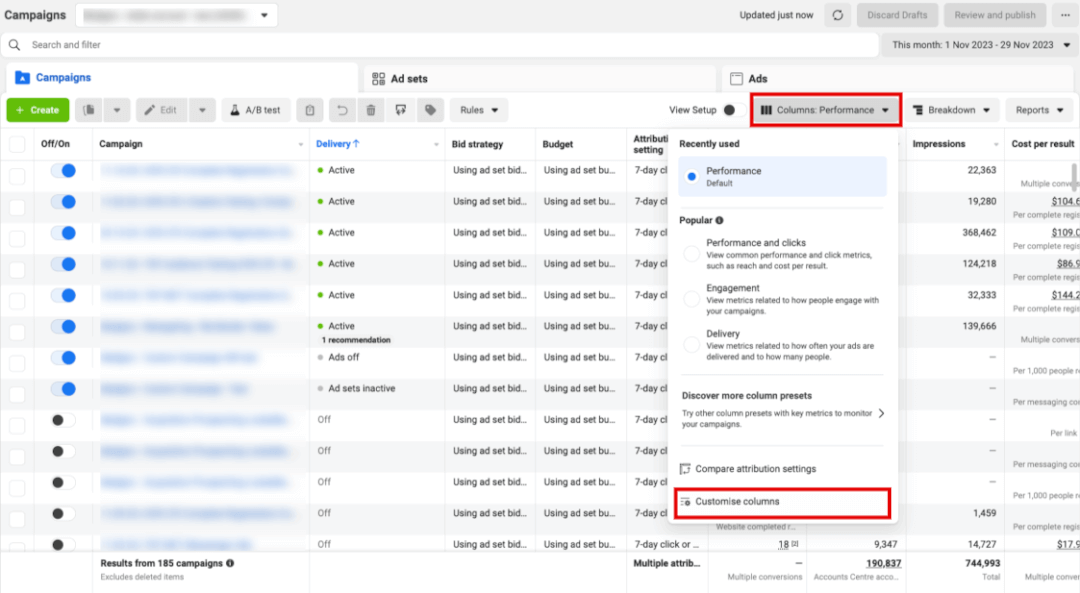Click the Bid strategy column header

coord(477,145)
